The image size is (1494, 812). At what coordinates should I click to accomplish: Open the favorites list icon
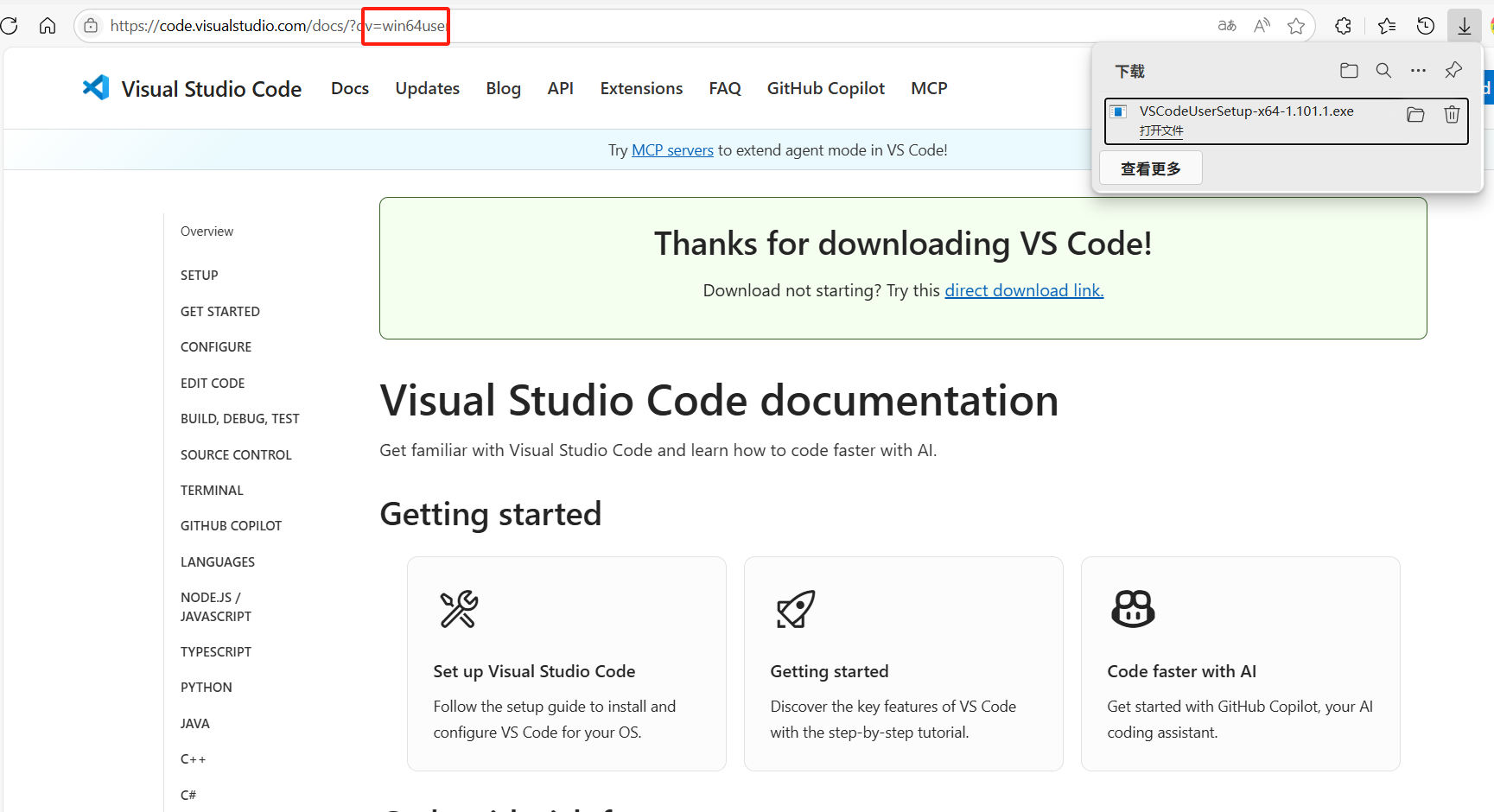click(1387, 26)
